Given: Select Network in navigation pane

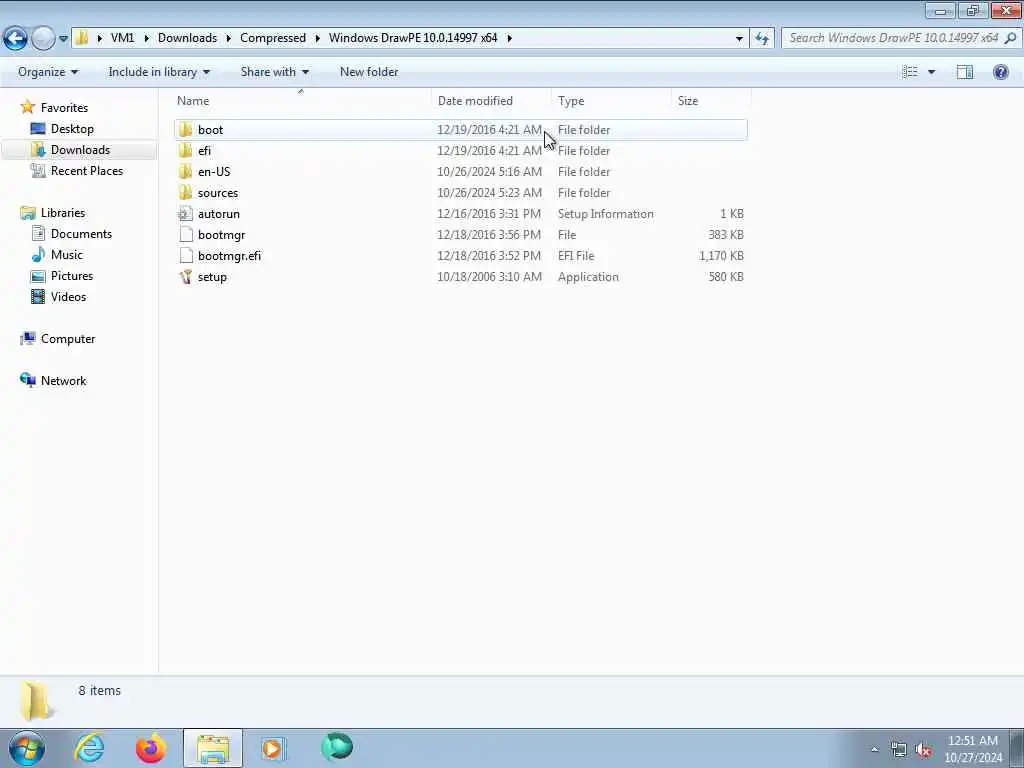Looking at the screenshot, I should coord(63,381).
